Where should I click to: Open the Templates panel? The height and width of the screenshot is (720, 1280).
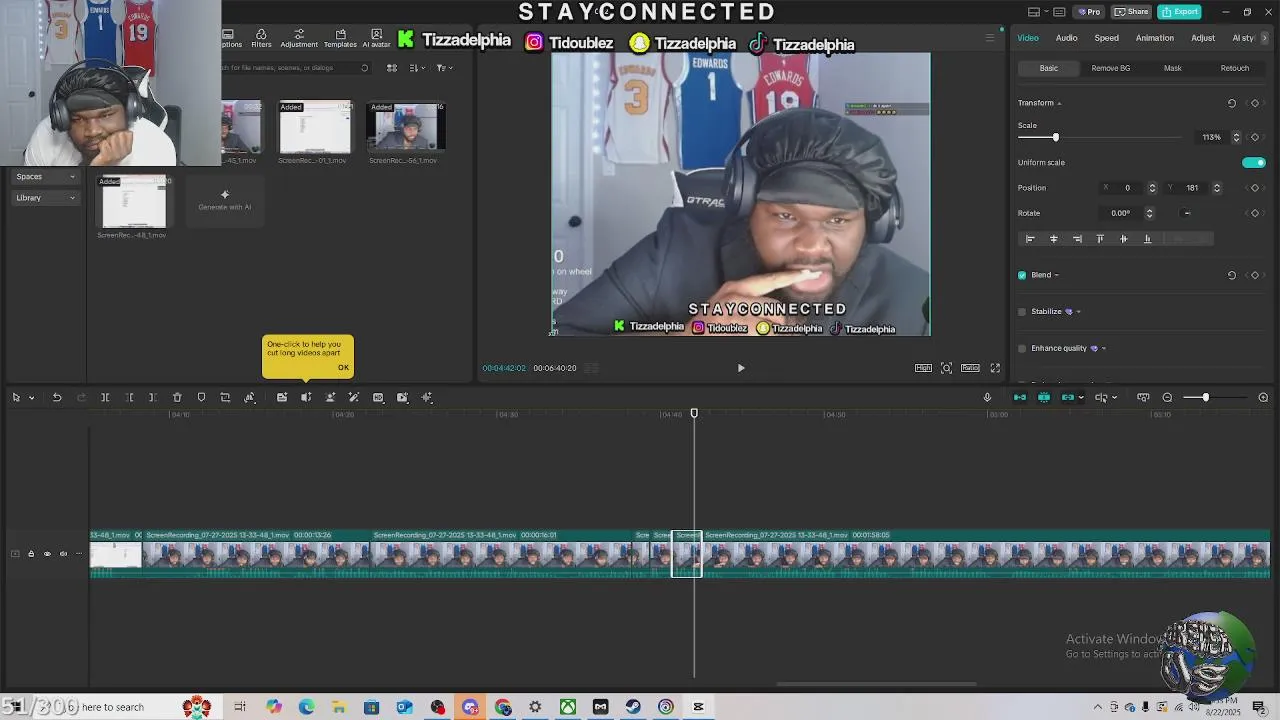(x=340, y=39)
